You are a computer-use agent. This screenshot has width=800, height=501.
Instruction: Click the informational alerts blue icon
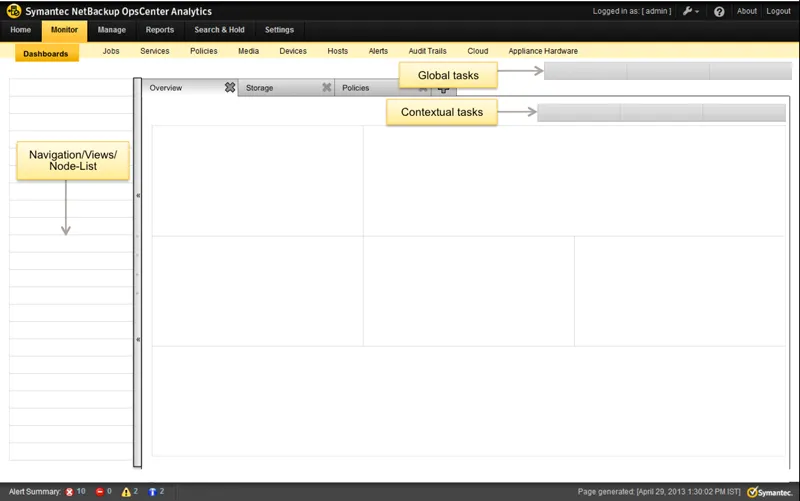(x=152, y=492)
